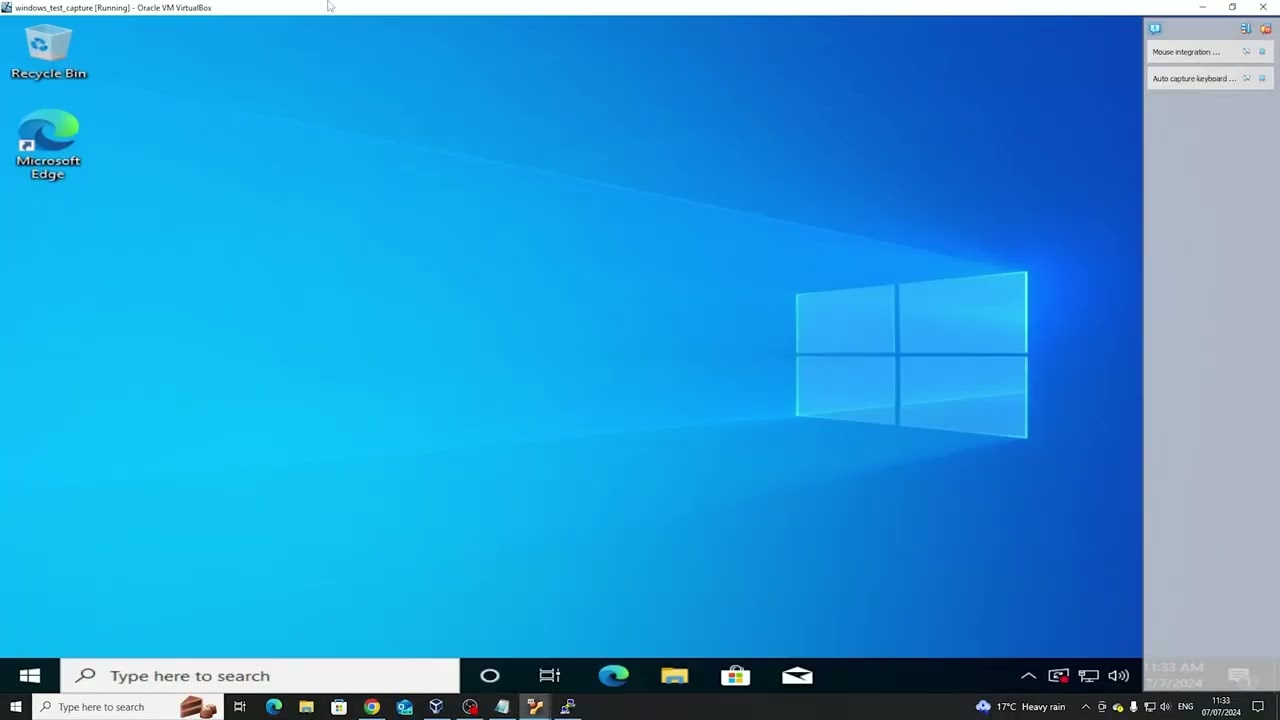This screenshot has height=720, width=1280.
Task: Restore down the VirtualBox VM window
Action: 1232,7
